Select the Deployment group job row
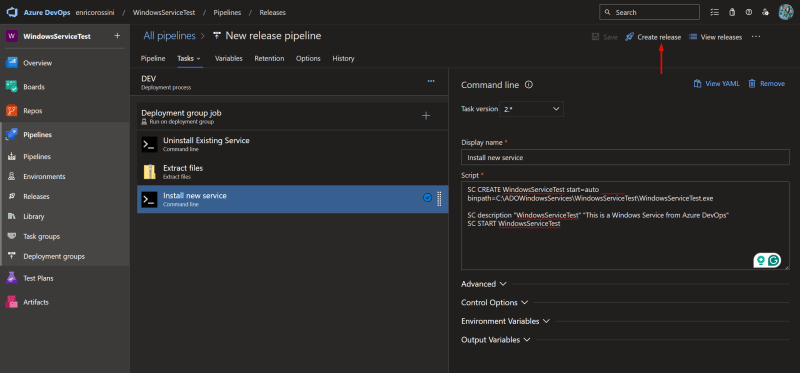This screenshot has height=373, width=800. coord(292,116)
